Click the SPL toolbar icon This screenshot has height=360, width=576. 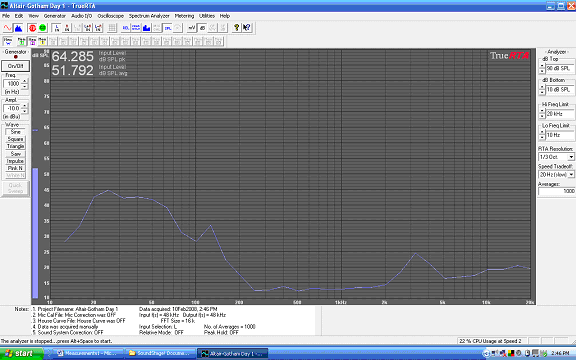[x=168, y=28]
